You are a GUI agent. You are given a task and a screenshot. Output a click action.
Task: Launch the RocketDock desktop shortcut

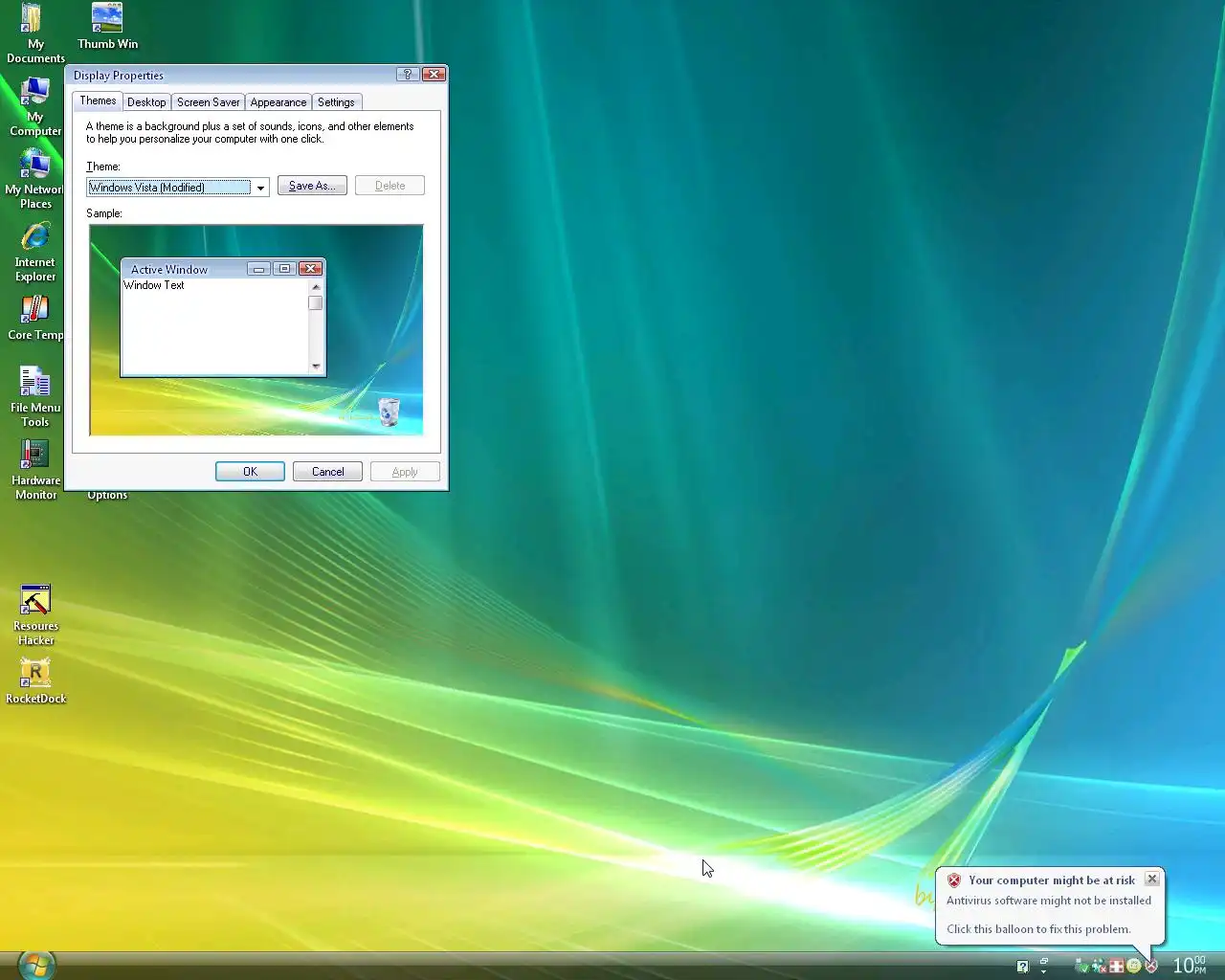[35, 681]
